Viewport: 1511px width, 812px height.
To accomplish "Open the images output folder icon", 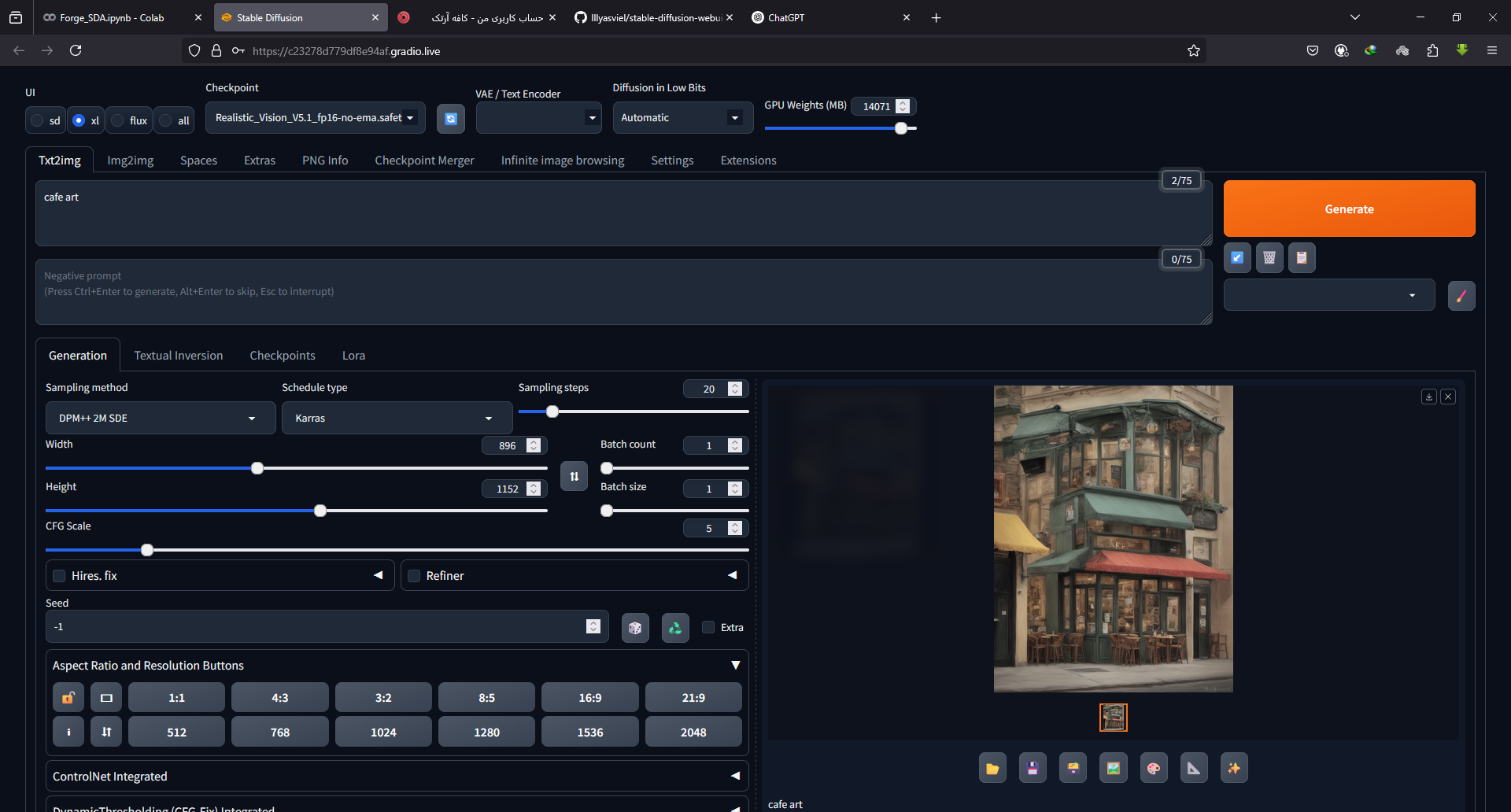I will tap(992, 768).
